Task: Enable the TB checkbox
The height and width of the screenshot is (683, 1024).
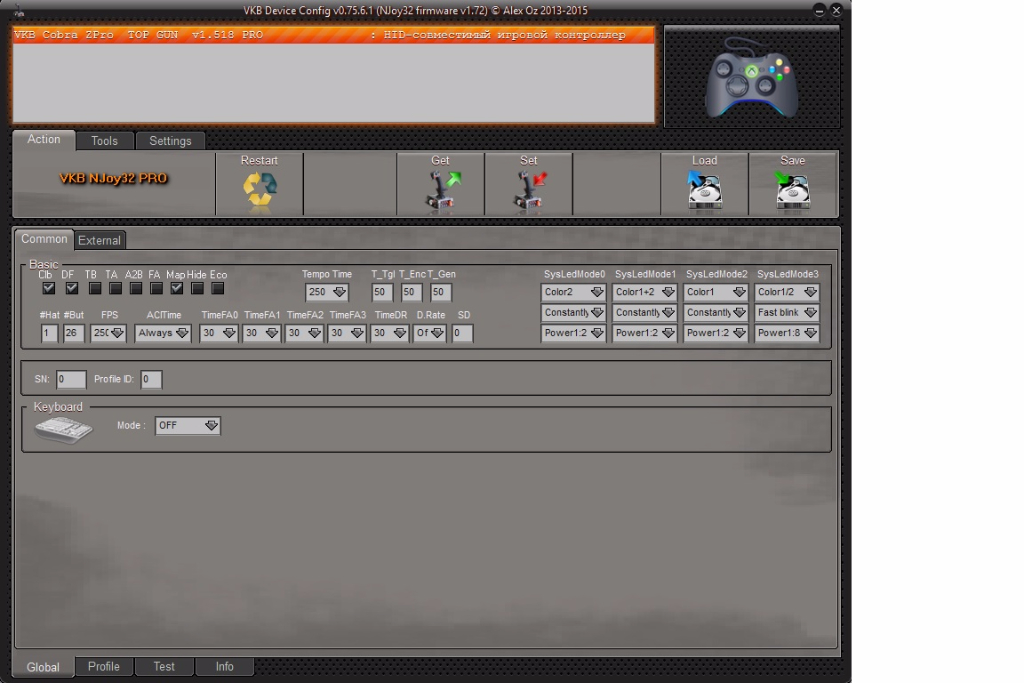Action: (x=95, y=288)
